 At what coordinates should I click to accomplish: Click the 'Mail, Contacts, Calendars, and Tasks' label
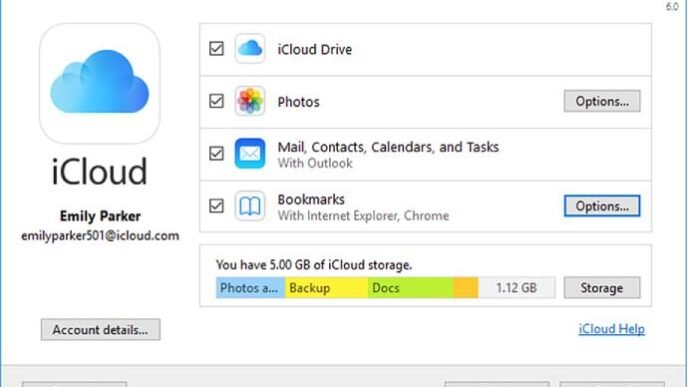click(x=388, y=147)
